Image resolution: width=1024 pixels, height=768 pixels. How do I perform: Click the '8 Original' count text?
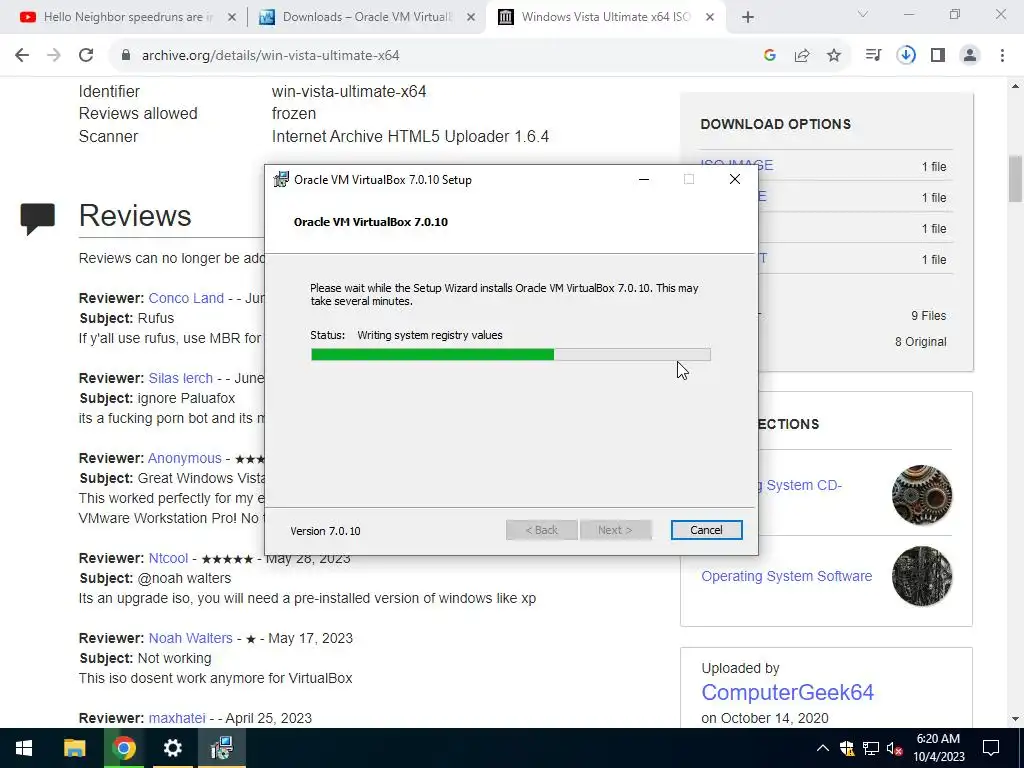[920, 342]
